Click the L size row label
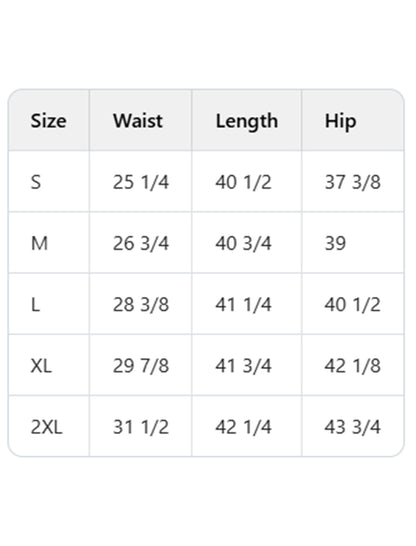Screen dimensions: 416x546 (x=35, y=304)
